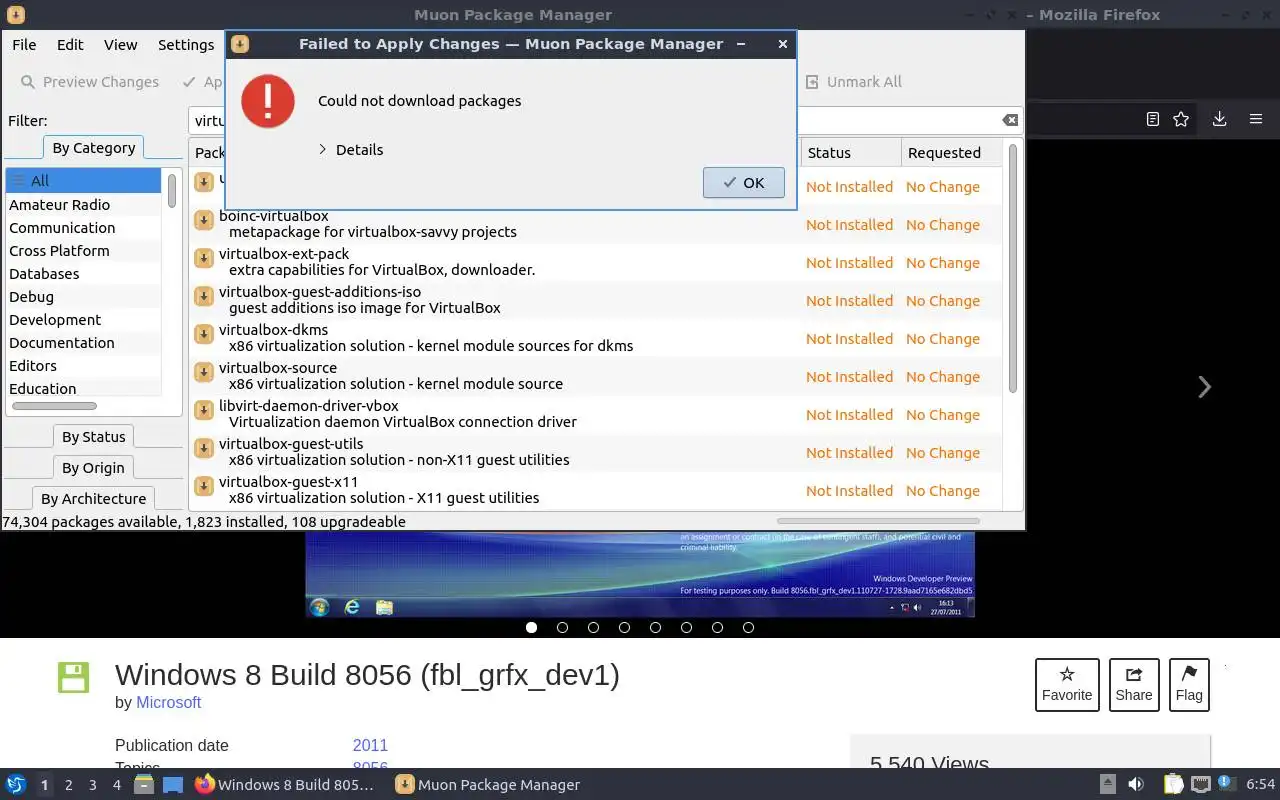Screen dimensions: 1280x800
Task: Open the Edit menu
Action: (x=70, y=45)
